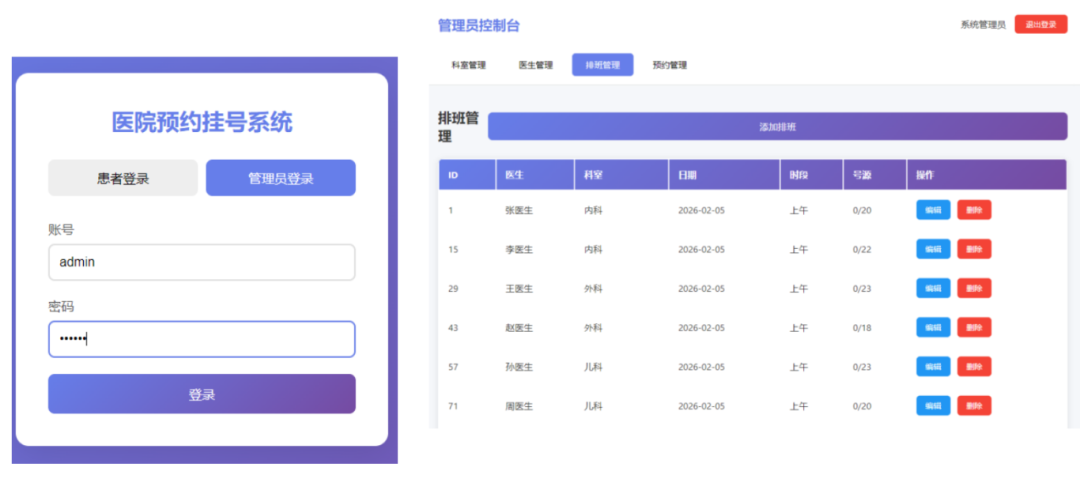1080x479 pixels.
Task: Open the 医生管理 tab
Action: [x=535, y=65]
